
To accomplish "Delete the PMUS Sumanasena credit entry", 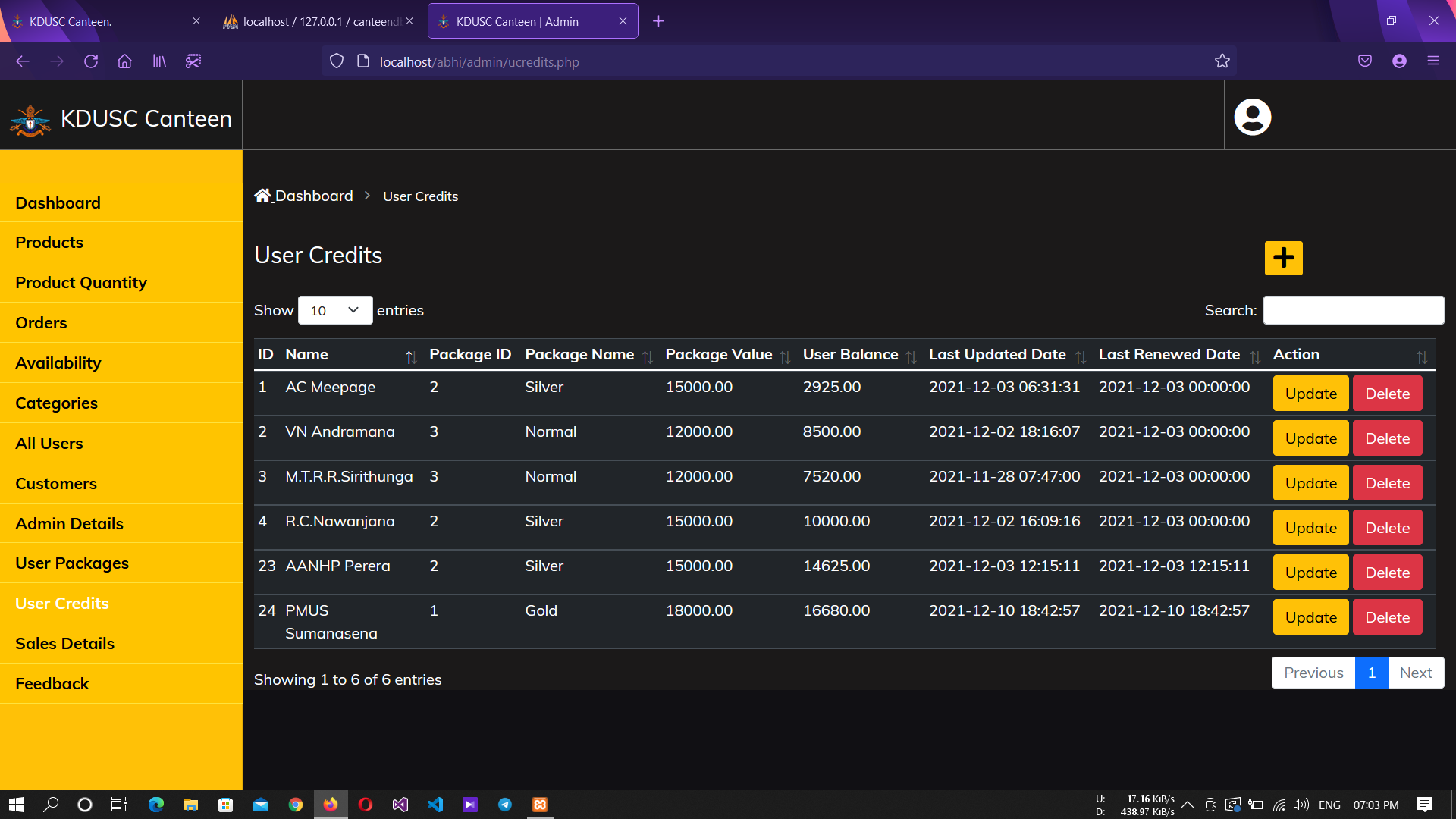I will click(x=1387, y=617).
